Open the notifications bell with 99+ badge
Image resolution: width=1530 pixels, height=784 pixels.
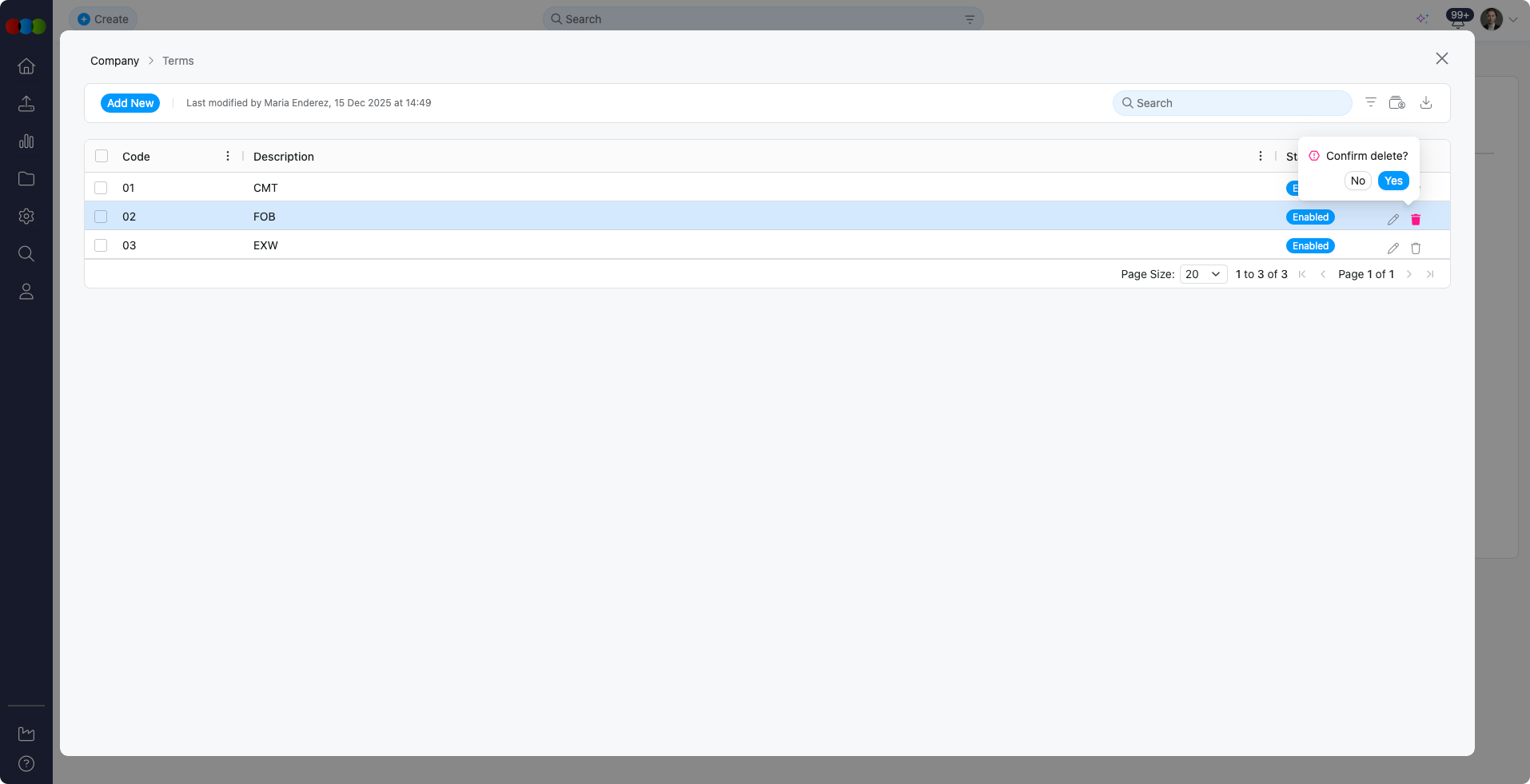pos(1458,20)
